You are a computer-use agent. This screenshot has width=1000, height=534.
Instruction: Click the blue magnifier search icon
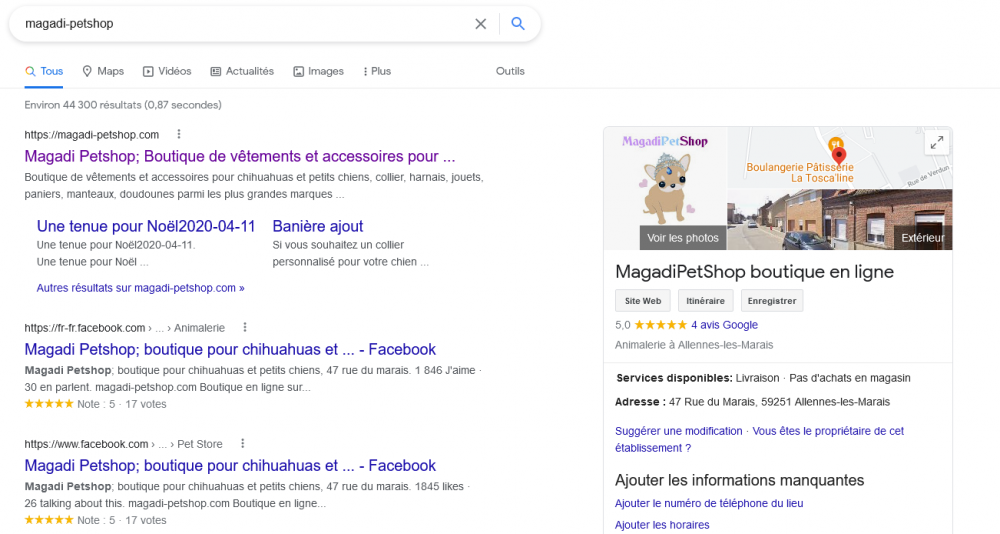(x=518, y=24)
